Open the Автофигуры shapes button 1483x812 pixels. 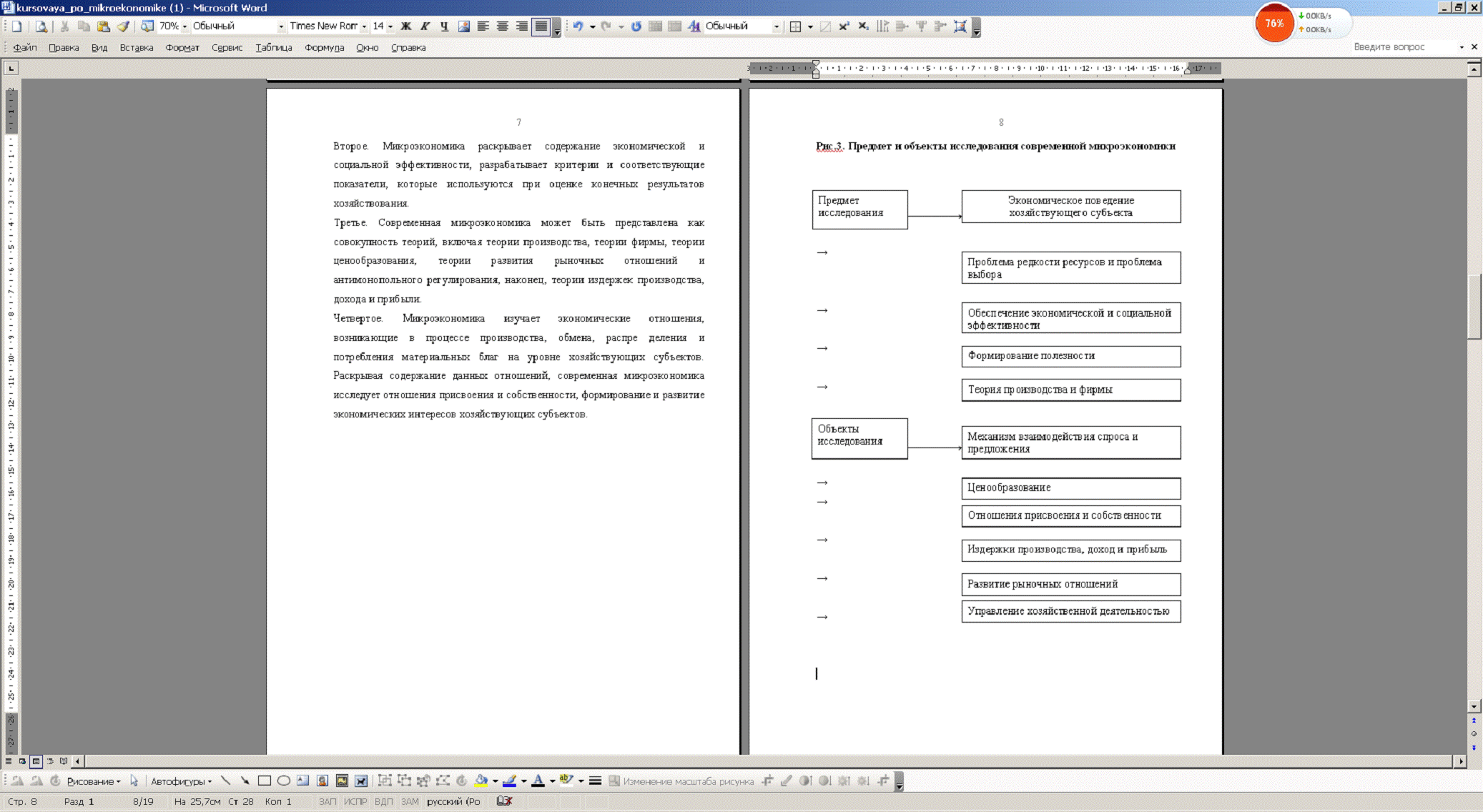tap(180, 781)
